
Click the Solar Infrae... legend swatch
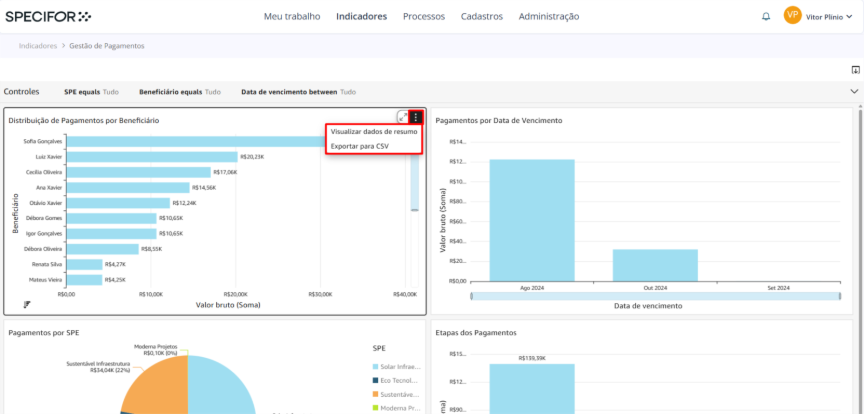coord(376,367)
